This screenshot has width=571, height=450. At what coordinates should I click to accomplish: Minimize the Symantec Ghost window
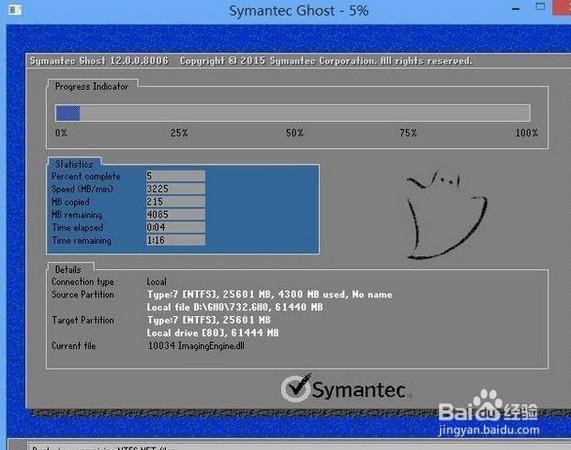[x=516, y=9]
